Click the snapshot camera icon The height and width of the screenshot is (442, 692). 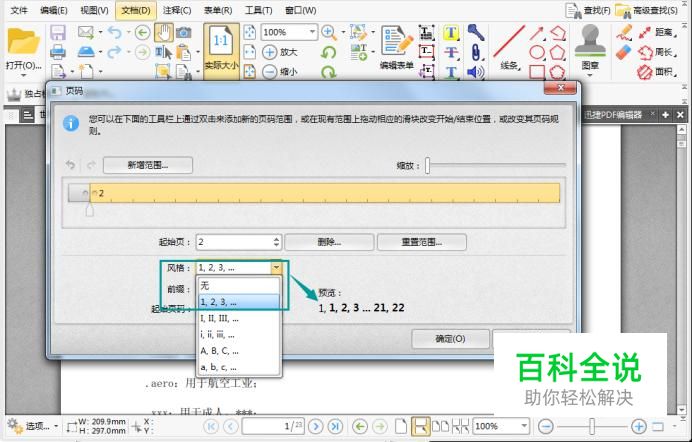click(184, 32)
